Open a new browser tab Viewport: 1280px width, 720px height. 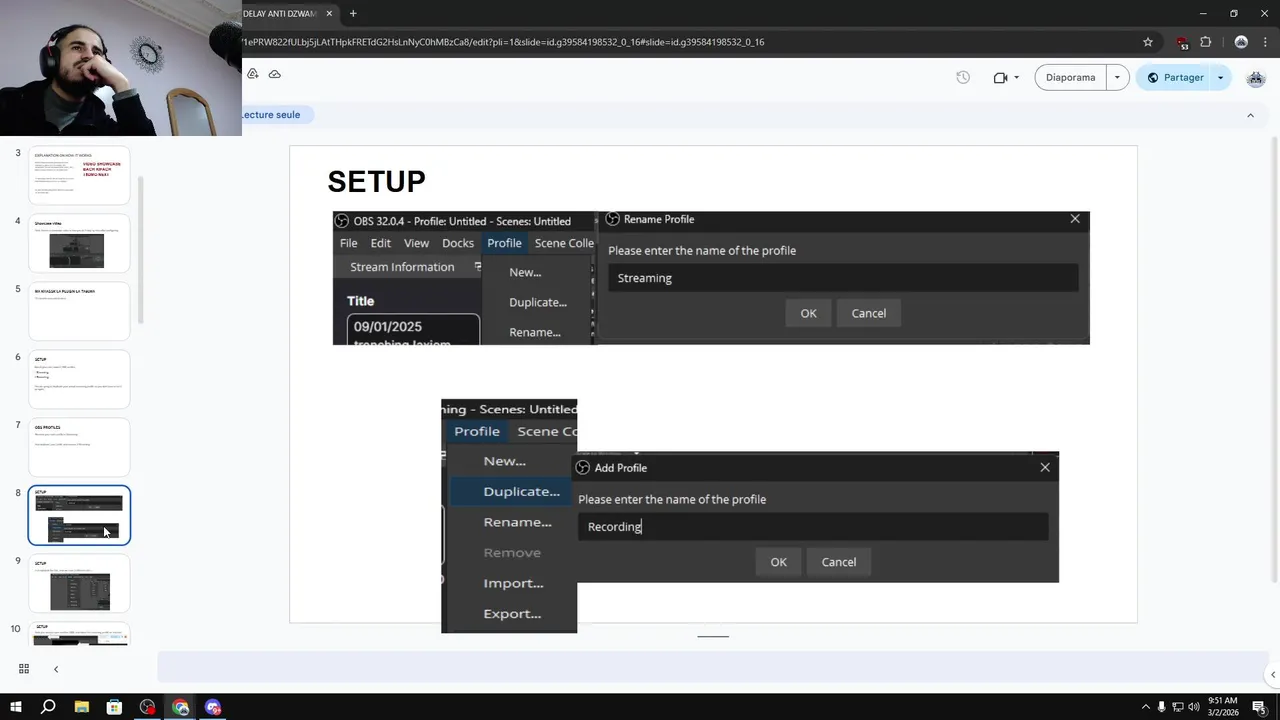click(353, 13)
